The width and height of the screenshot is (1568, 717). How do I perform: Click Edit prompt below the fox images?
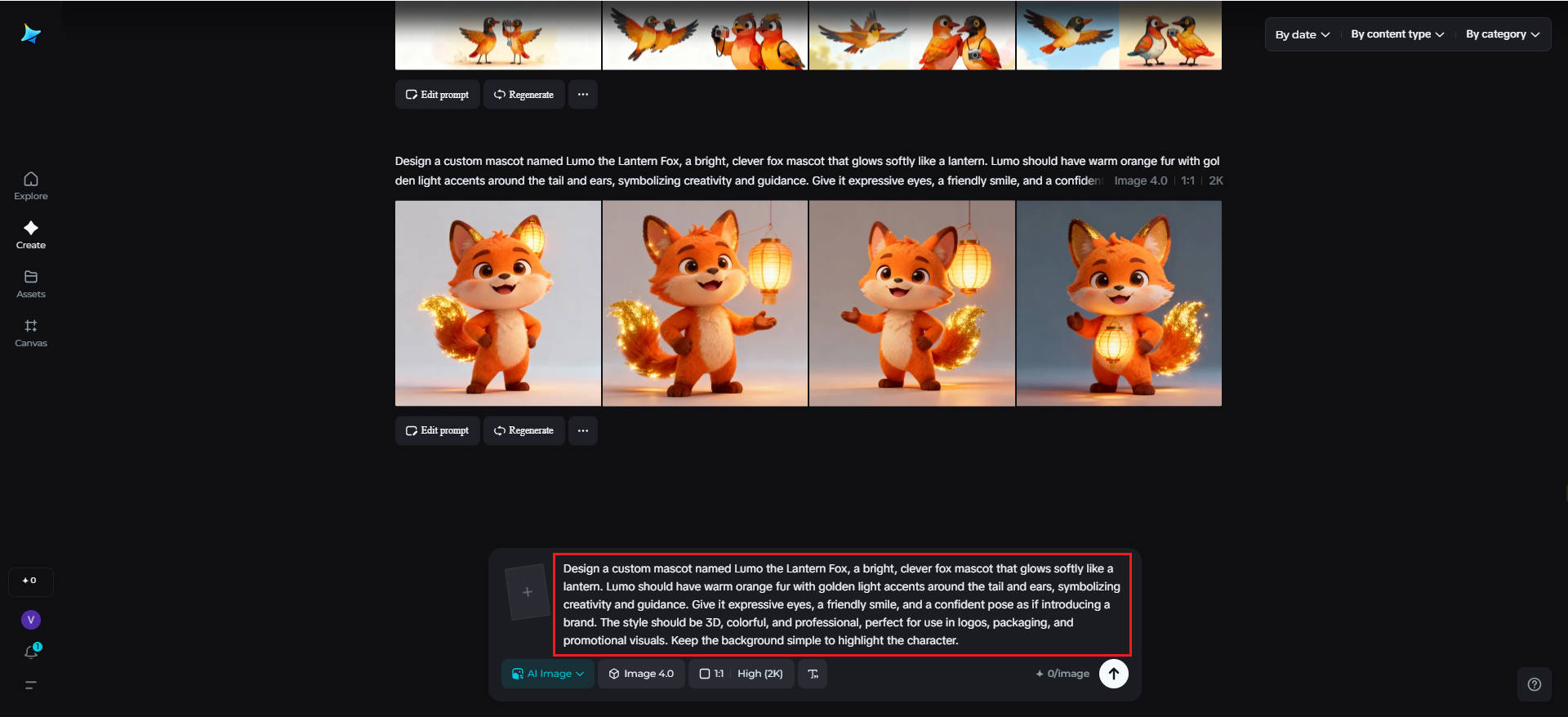[437, 430]
